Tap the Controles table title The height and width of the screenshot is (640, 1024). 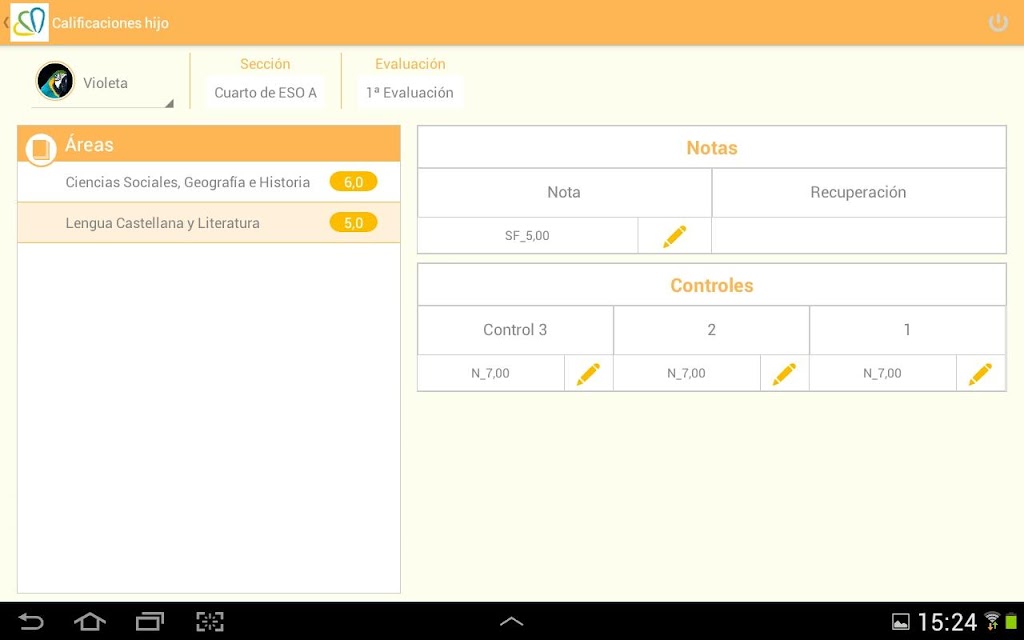tap(712, 285)
